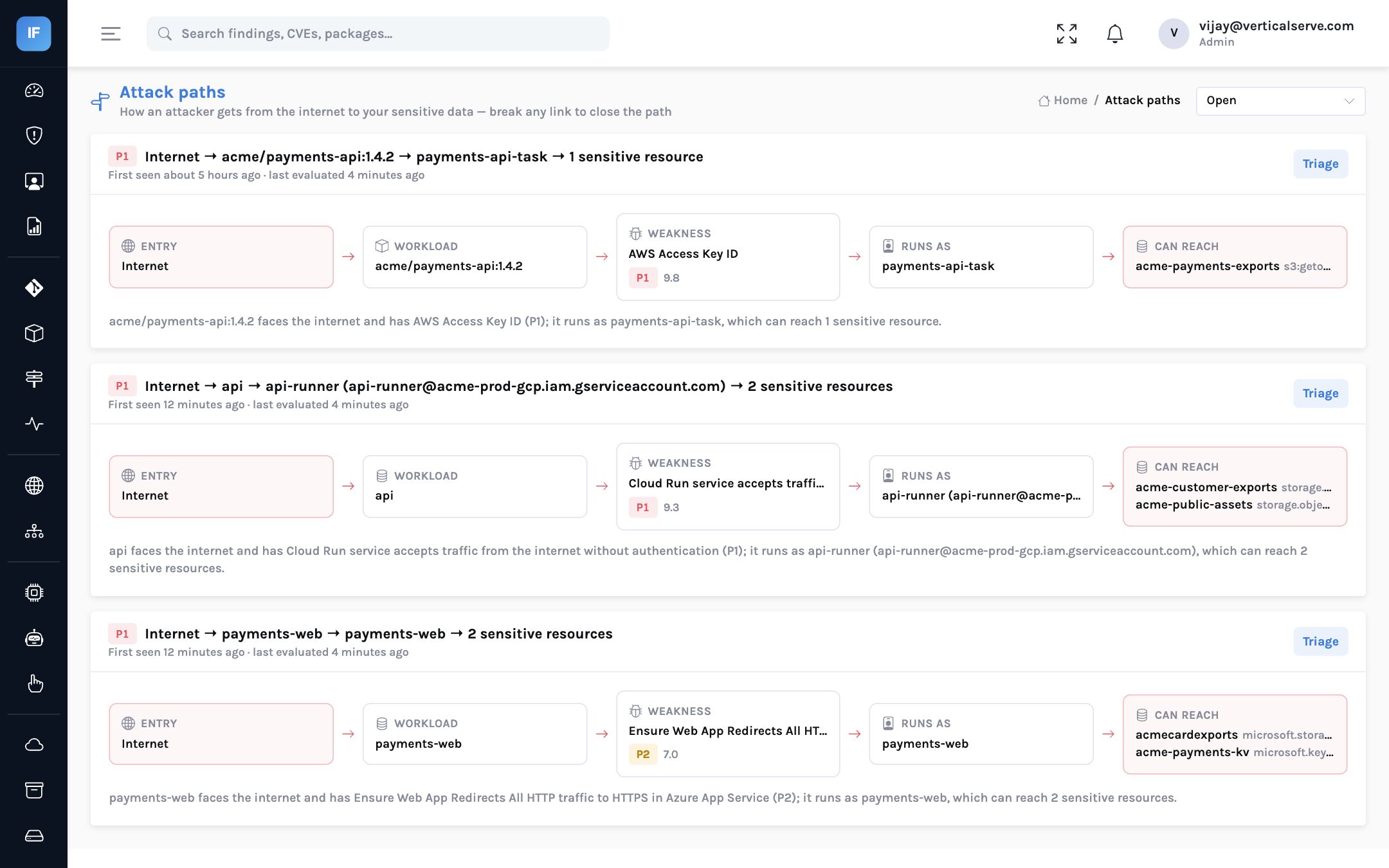Open the robot bot icon in sidebar
The height and width of the screenshot is (868, 1389).
click(34, 638)
